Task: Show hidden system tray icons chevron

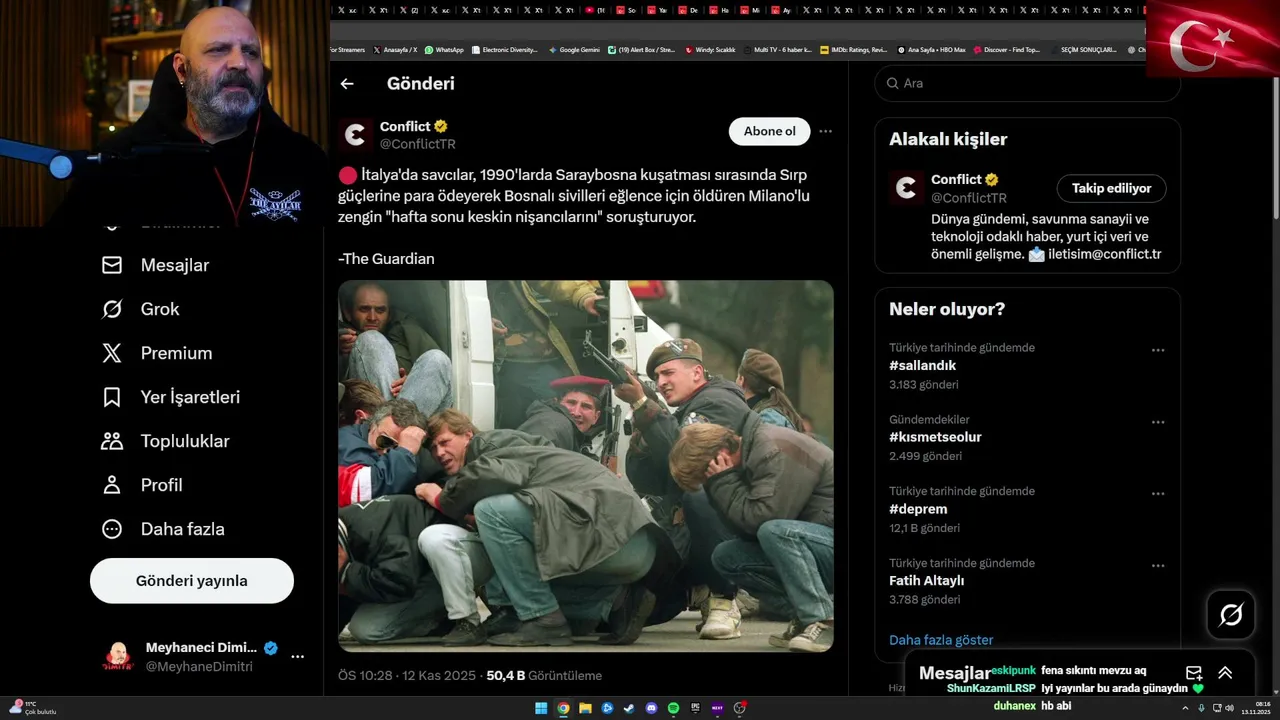Action: [1185, 708]
